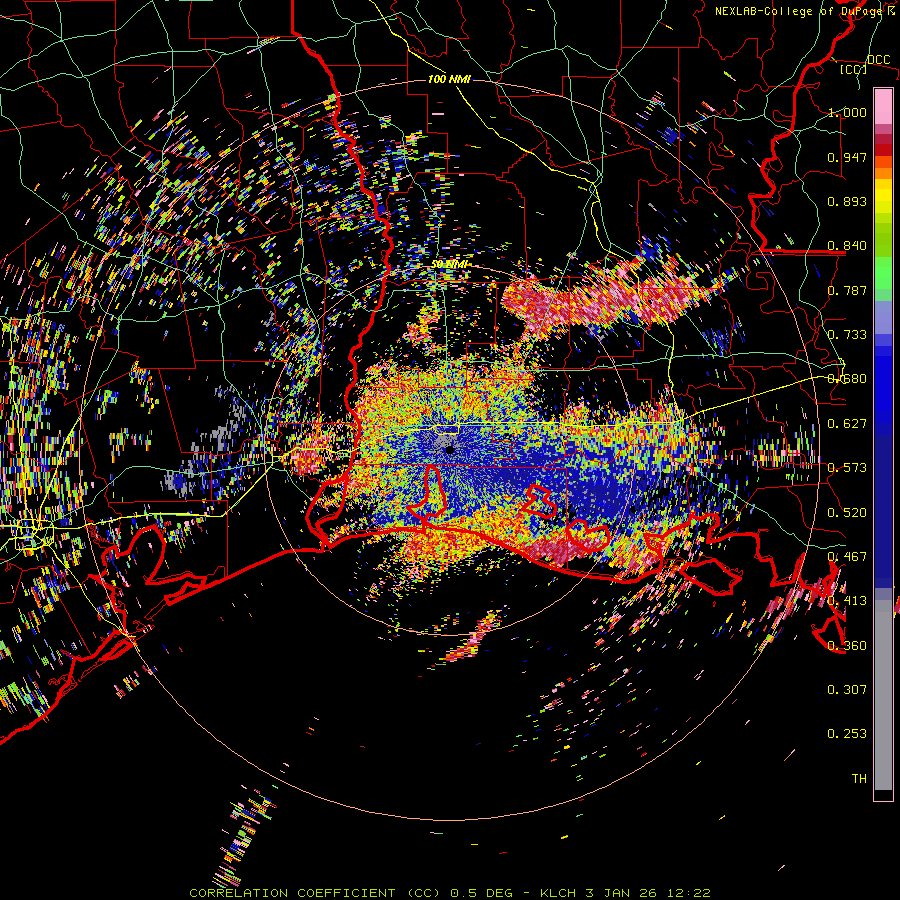Click the 100 NMI range ring label
Viewport: 900px width, 900px height.
(x=449, y=79)
